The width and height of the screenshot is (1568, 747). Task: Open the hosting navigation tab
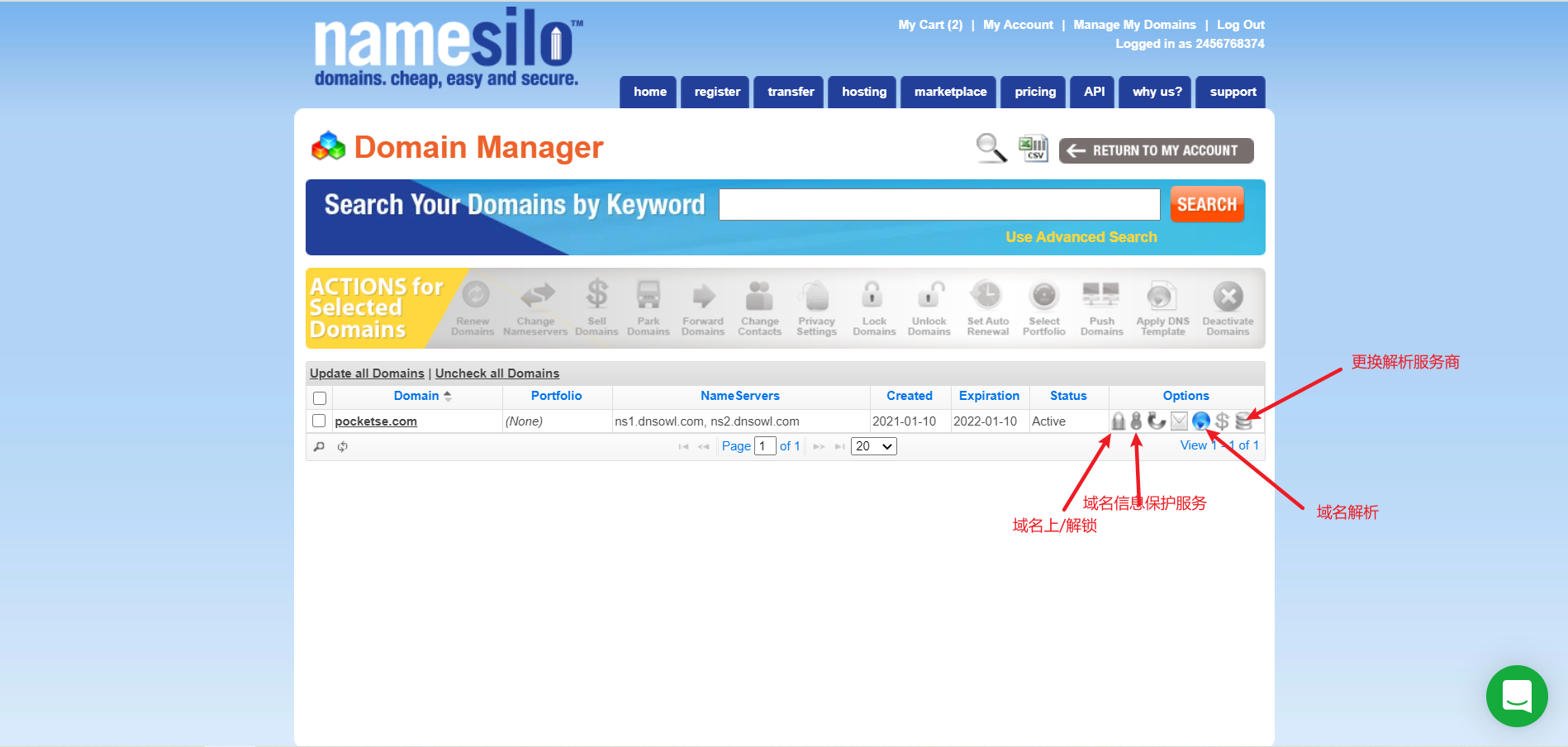pyautogui.click(x=863, y=92)
